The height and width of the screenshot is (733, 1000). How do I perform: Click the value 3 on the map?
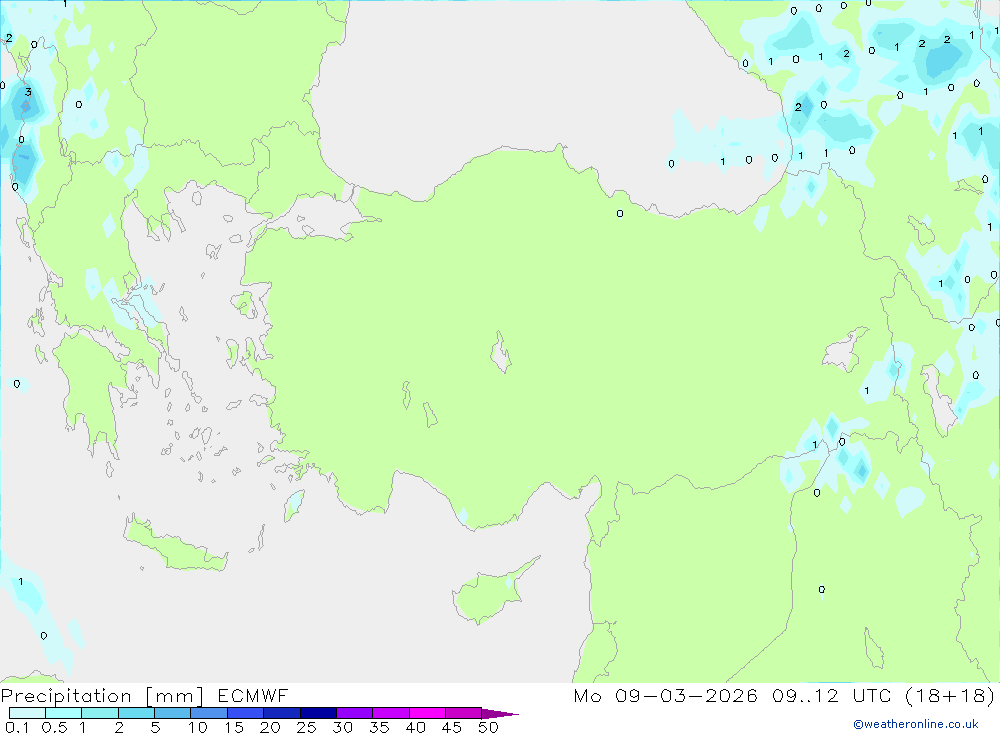pyautogui.click(x=28, y=92)
